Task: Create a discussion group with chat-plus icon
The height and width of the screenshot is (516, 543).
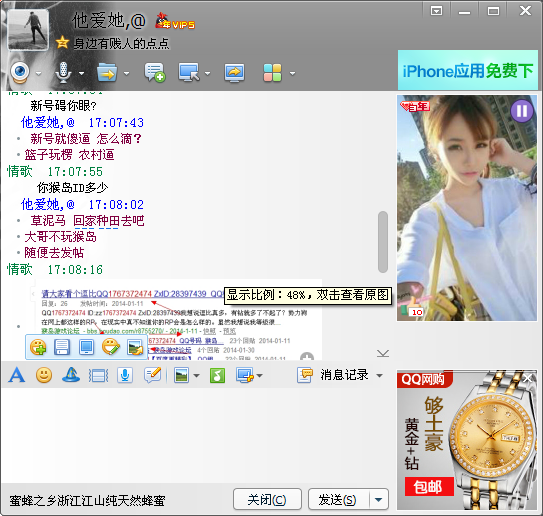Action: pyautogui.click(x=154, y=72)
